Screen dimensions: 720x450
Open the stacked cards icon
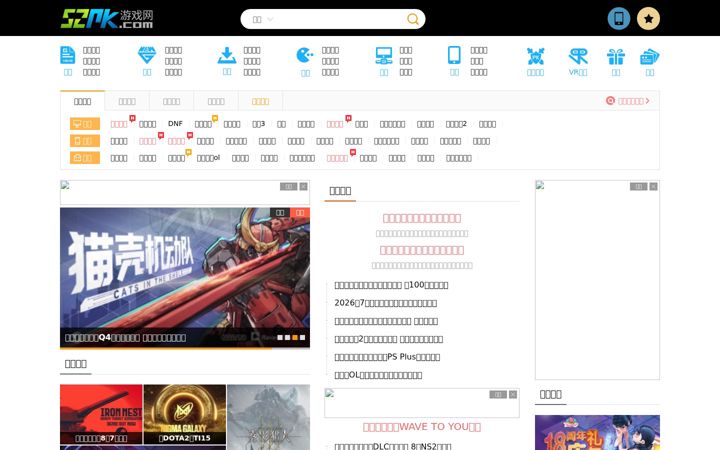(650, 56)
